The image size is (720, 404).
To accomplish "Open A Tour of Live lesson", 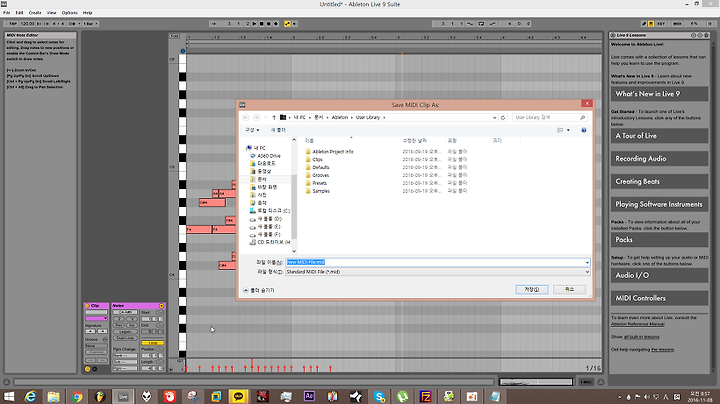I will (659, 135).
